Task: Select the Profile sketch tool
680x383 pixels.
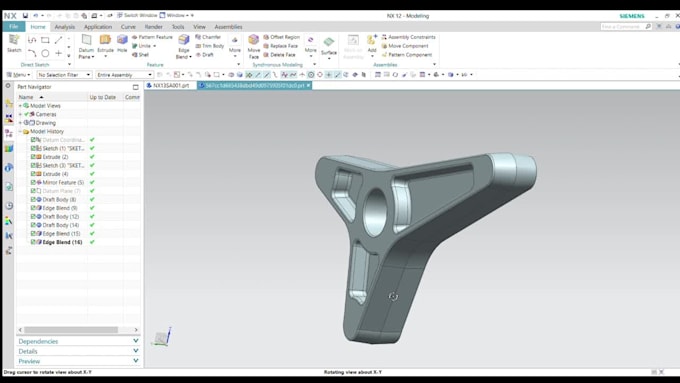Action: point(32,40)
